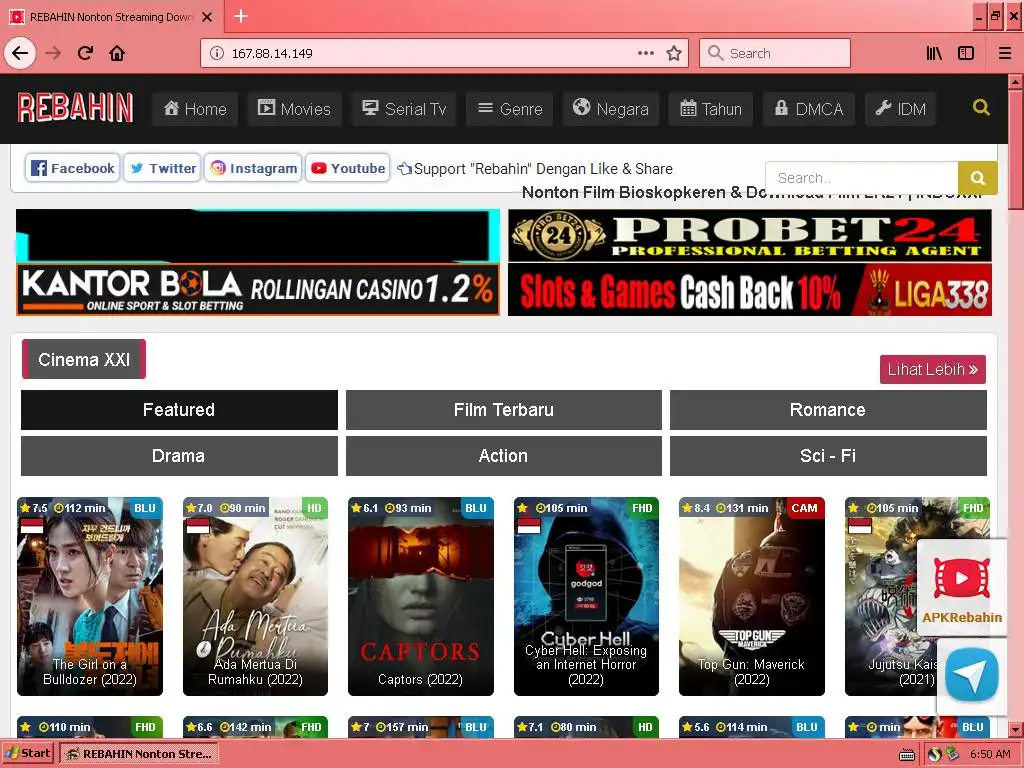This screenshot has height=768, width=1024.
Task: Open The Girl on a Bulldozer poster
Action: point(90,596)
